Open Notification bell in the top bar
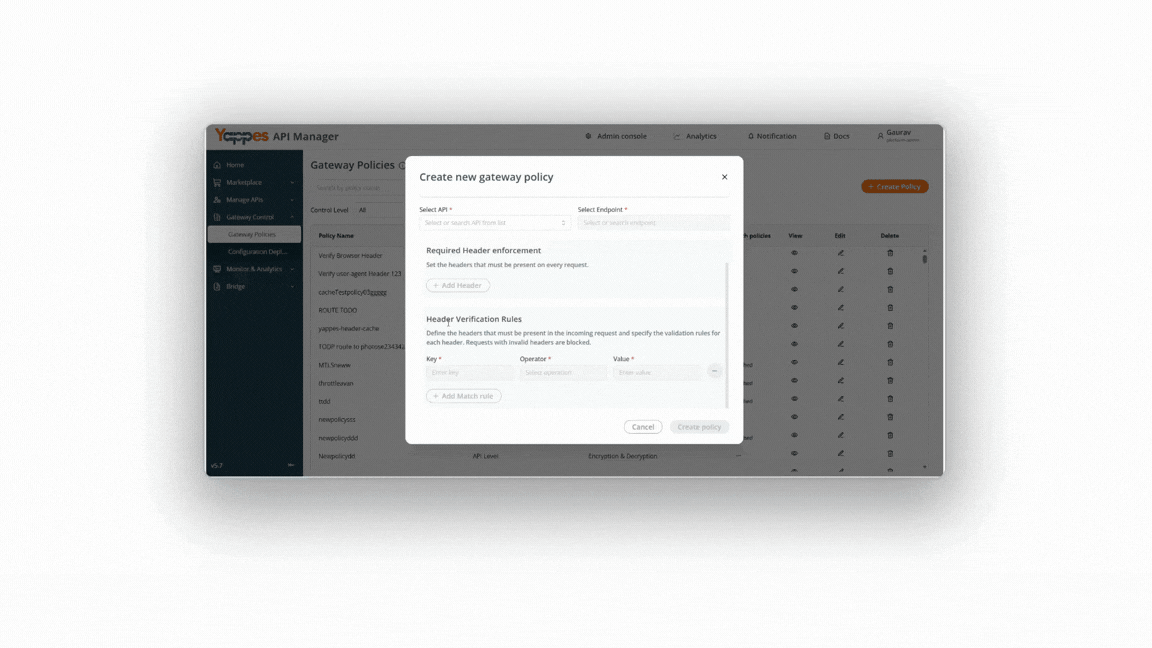 (x=771, y=136)
